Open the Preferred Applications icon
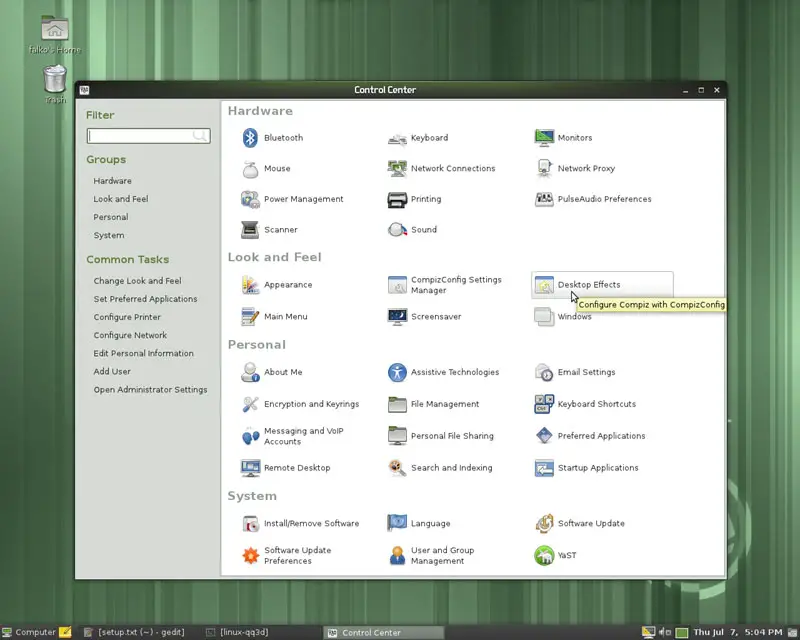The height and width of the screenshot is (640, 800). tap(544, 436)
